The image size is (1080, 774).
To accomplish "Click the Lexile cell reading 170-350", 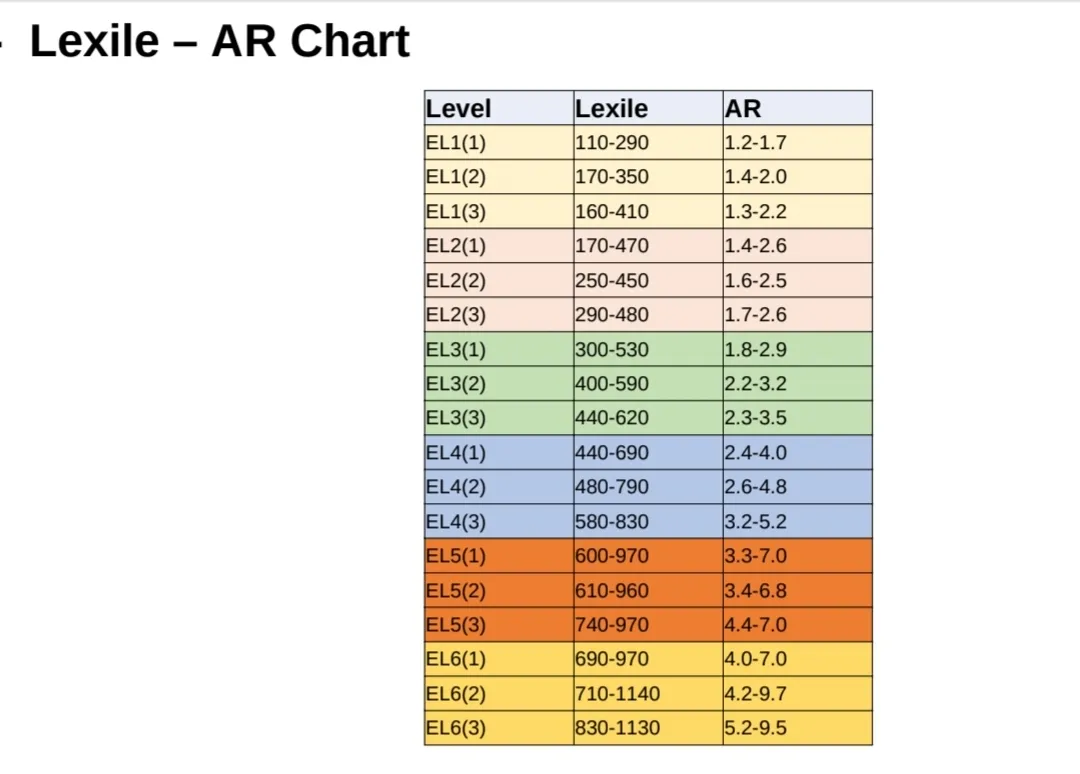I will [647, 177].
